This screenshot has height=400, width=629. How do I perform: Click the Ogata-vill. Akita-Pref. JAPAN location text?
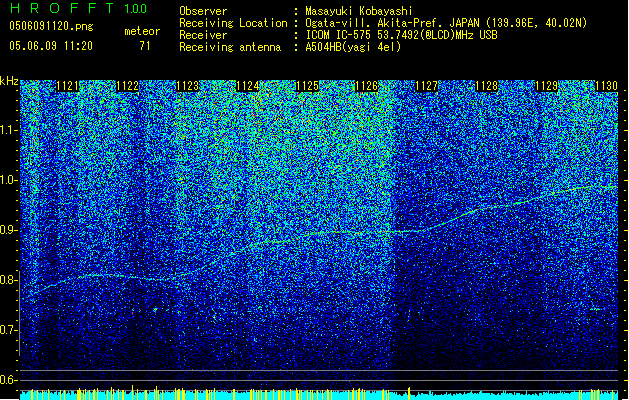(446, 23)
